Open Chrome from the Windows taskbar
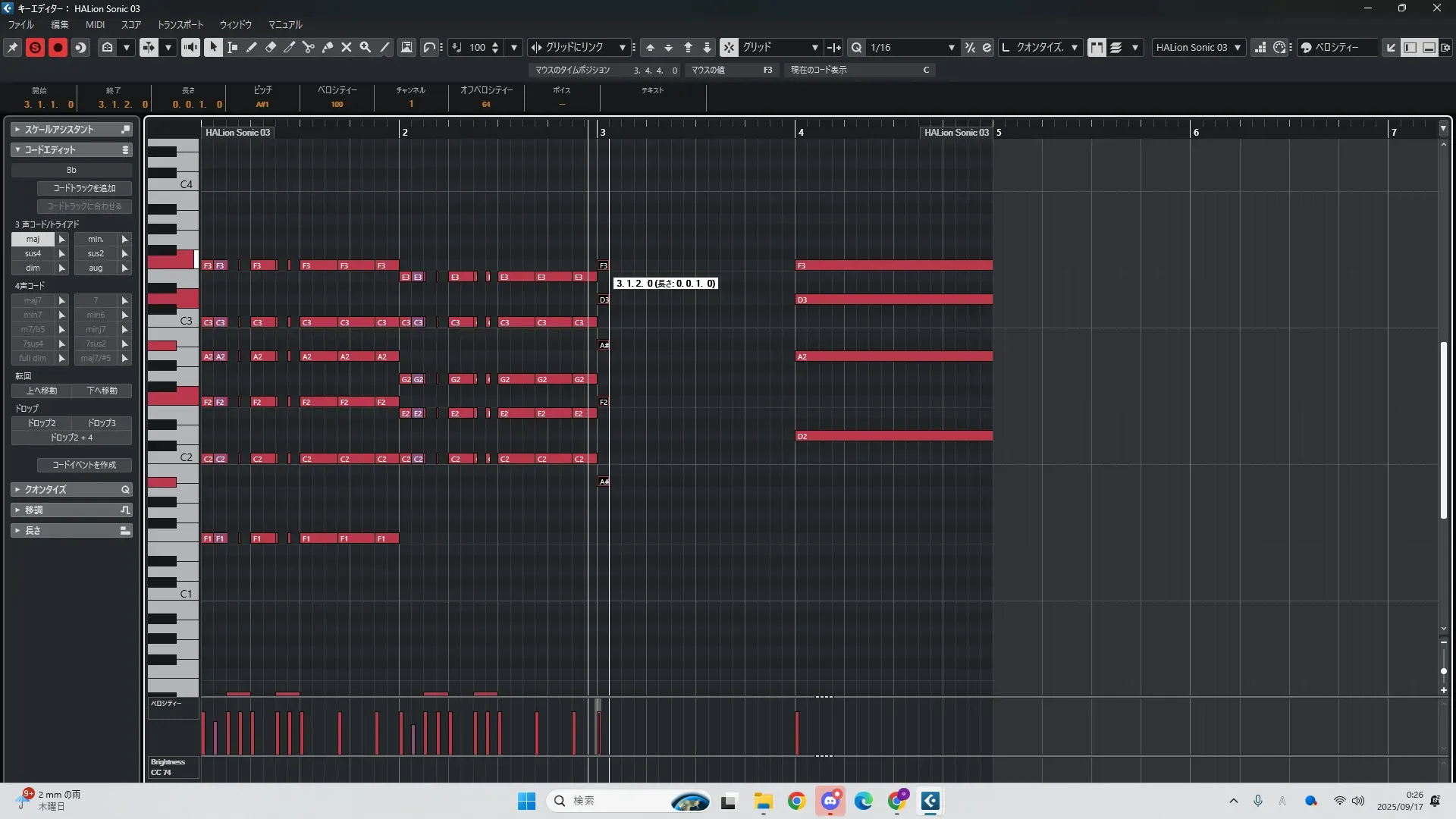Viewport: 1456px width, 819px height. [x=796, y=801]
